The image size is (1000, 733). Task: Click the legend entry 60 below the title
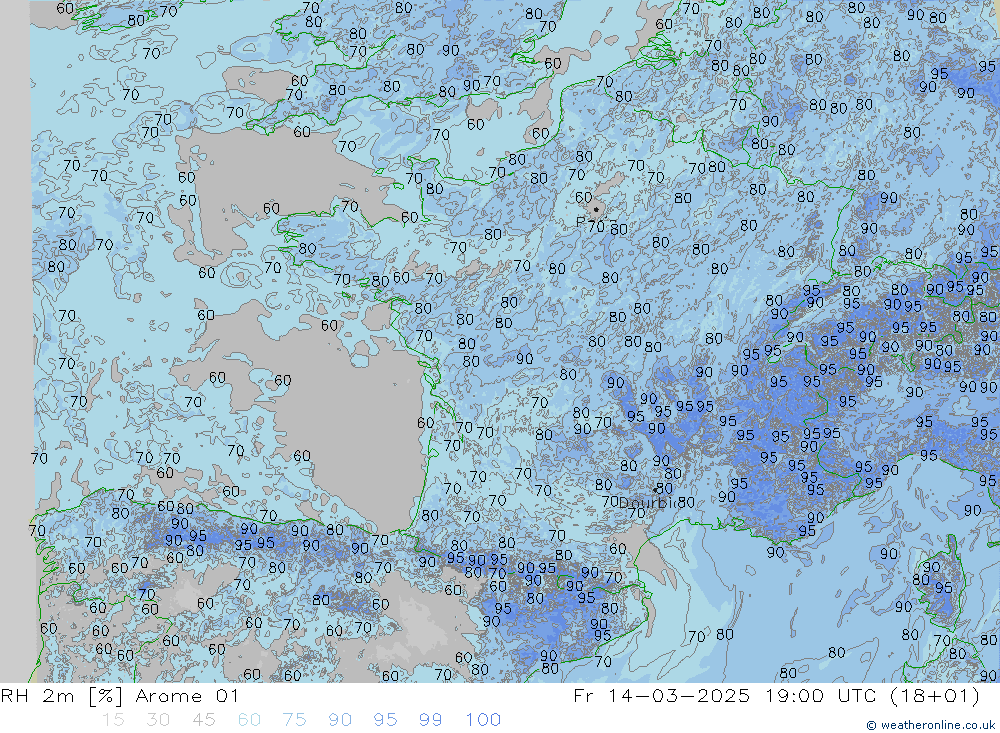pyautogui.click(x=249, y=720)
